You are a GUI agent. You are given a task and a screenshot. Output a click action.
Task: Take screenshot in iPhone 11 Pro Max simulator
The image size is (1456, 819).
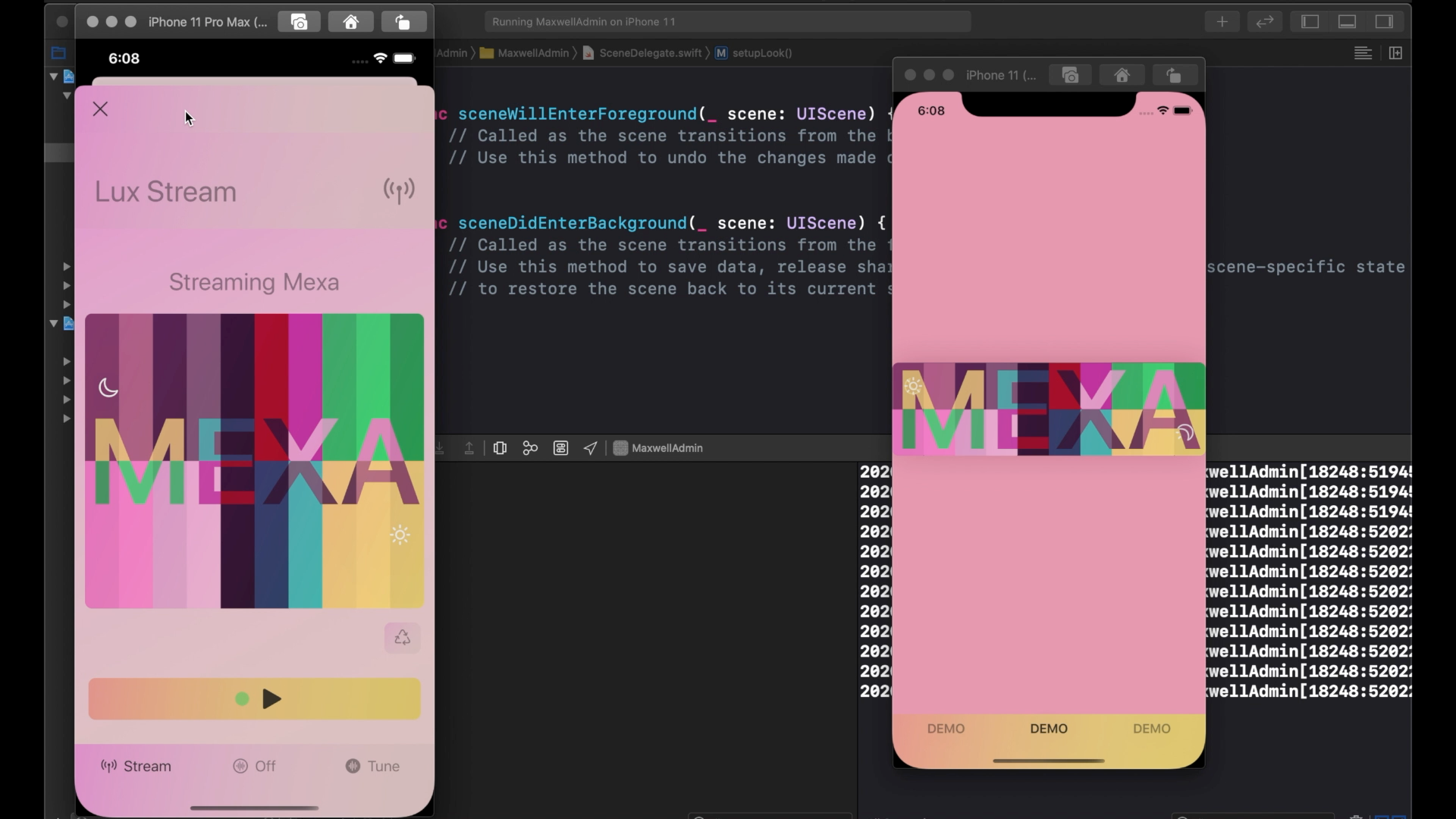pyautogui.click(x=300, y=22)
